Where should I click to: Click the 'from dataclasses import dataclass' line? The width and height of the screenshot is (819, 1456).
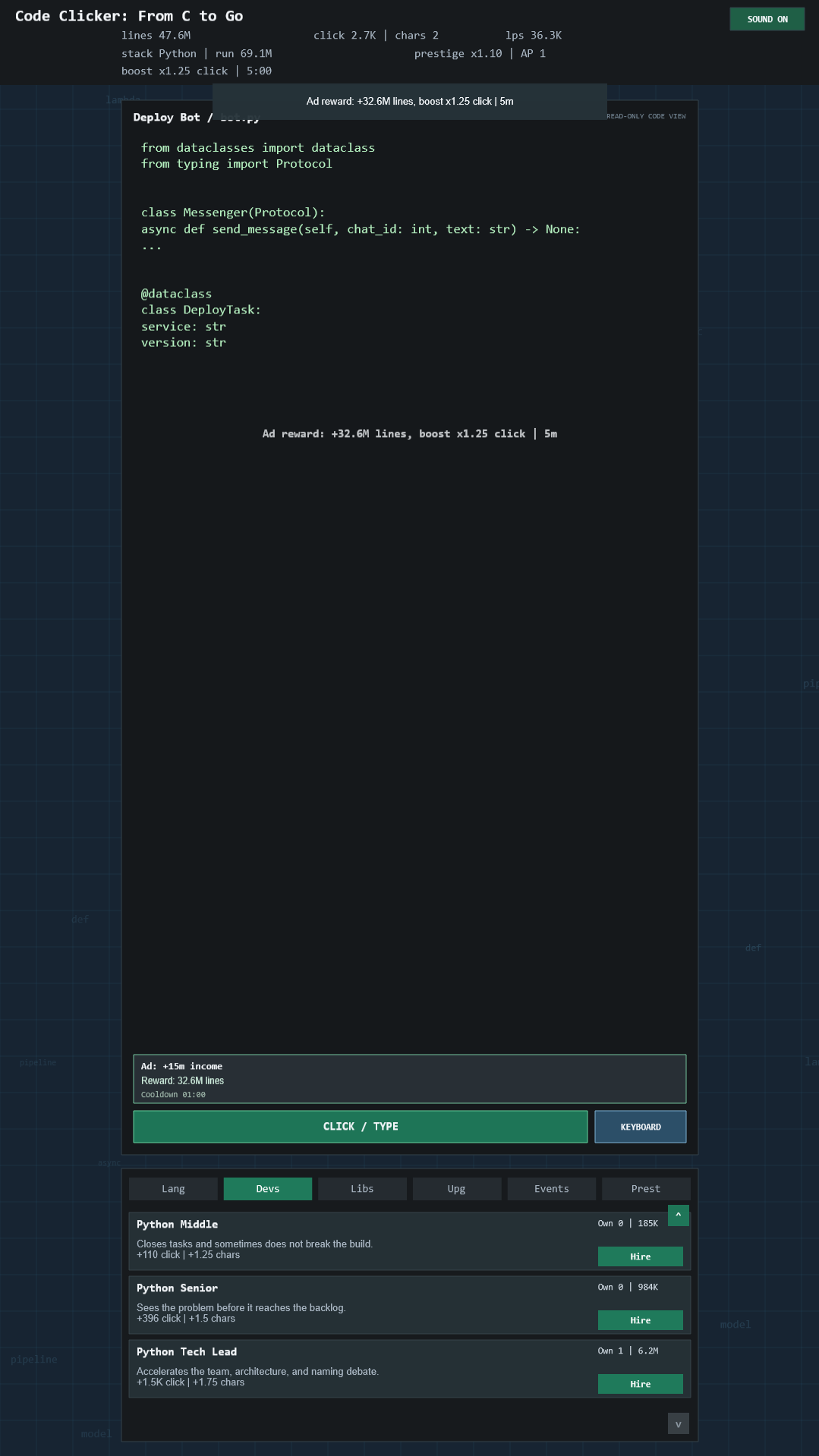point(258,148)
